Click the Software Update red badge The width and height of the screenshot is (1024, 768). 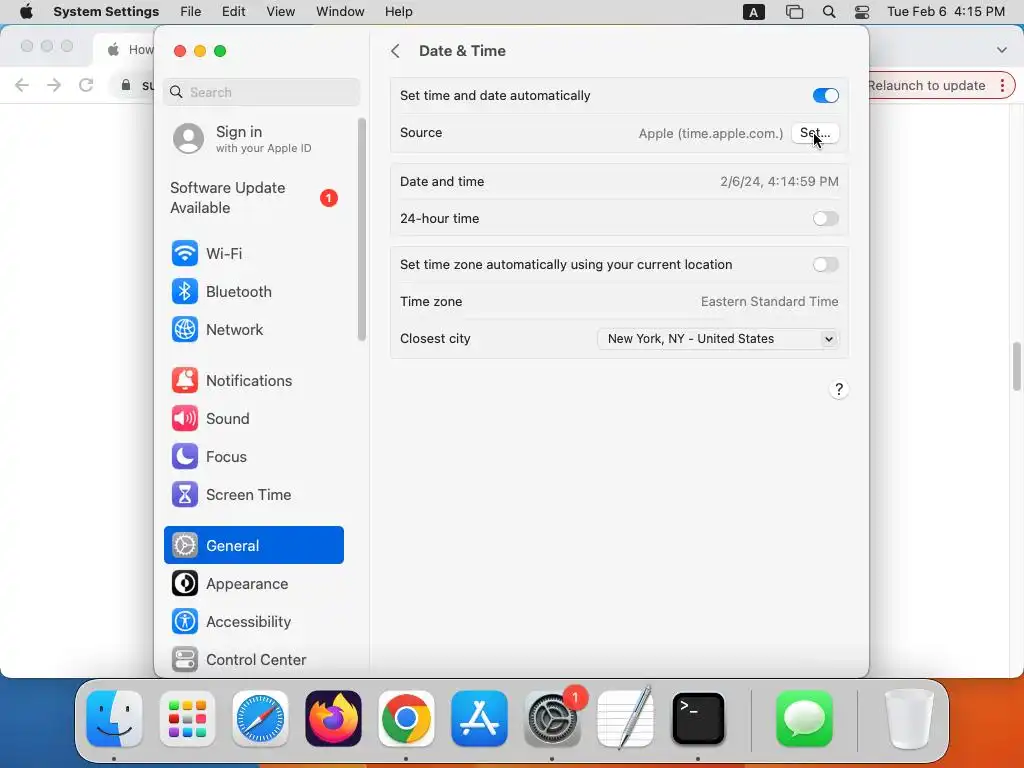(328, 198)
